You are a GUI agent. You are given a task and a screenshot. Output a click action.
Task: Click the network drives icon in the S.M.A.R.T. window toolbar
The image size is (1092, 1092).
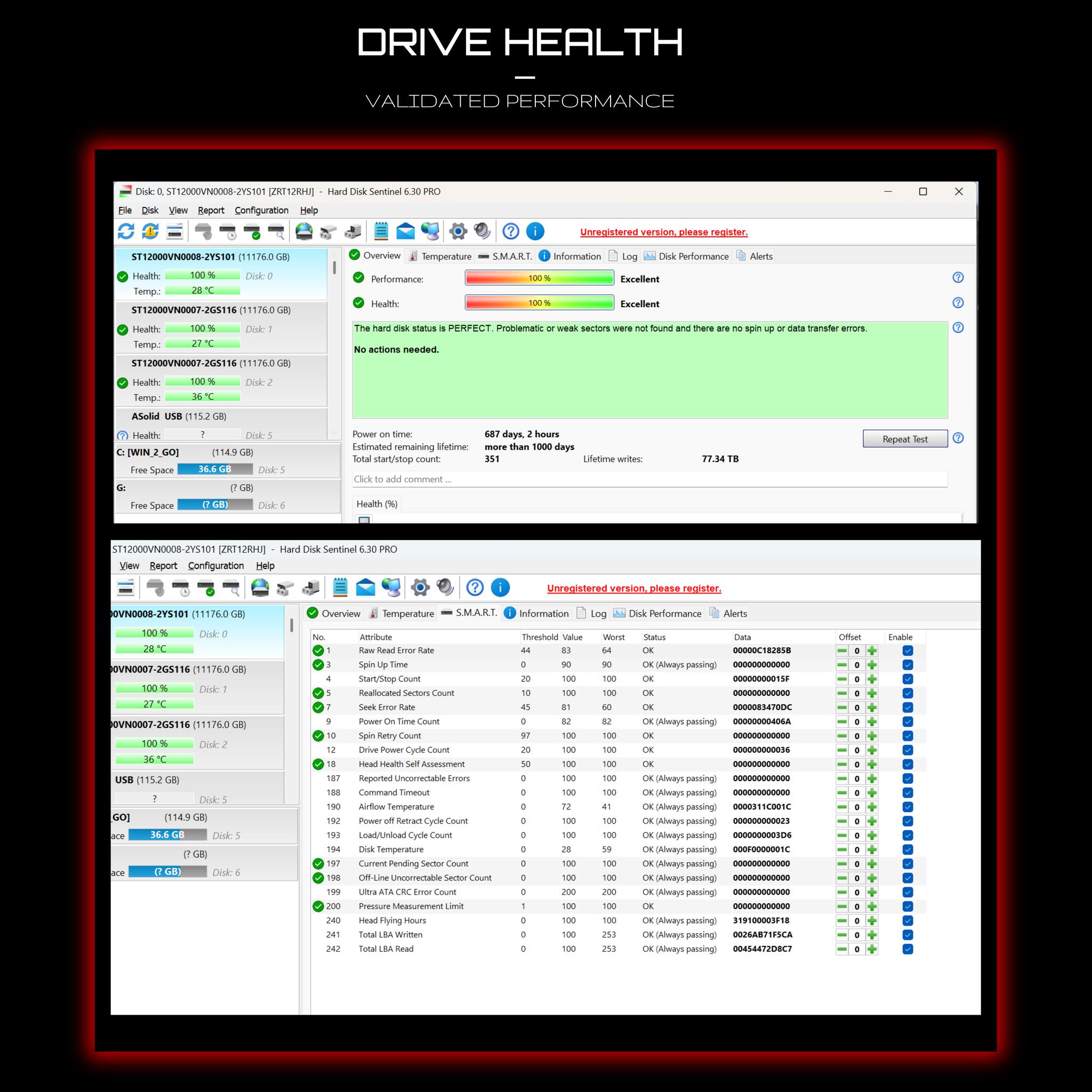pos(310,588)
